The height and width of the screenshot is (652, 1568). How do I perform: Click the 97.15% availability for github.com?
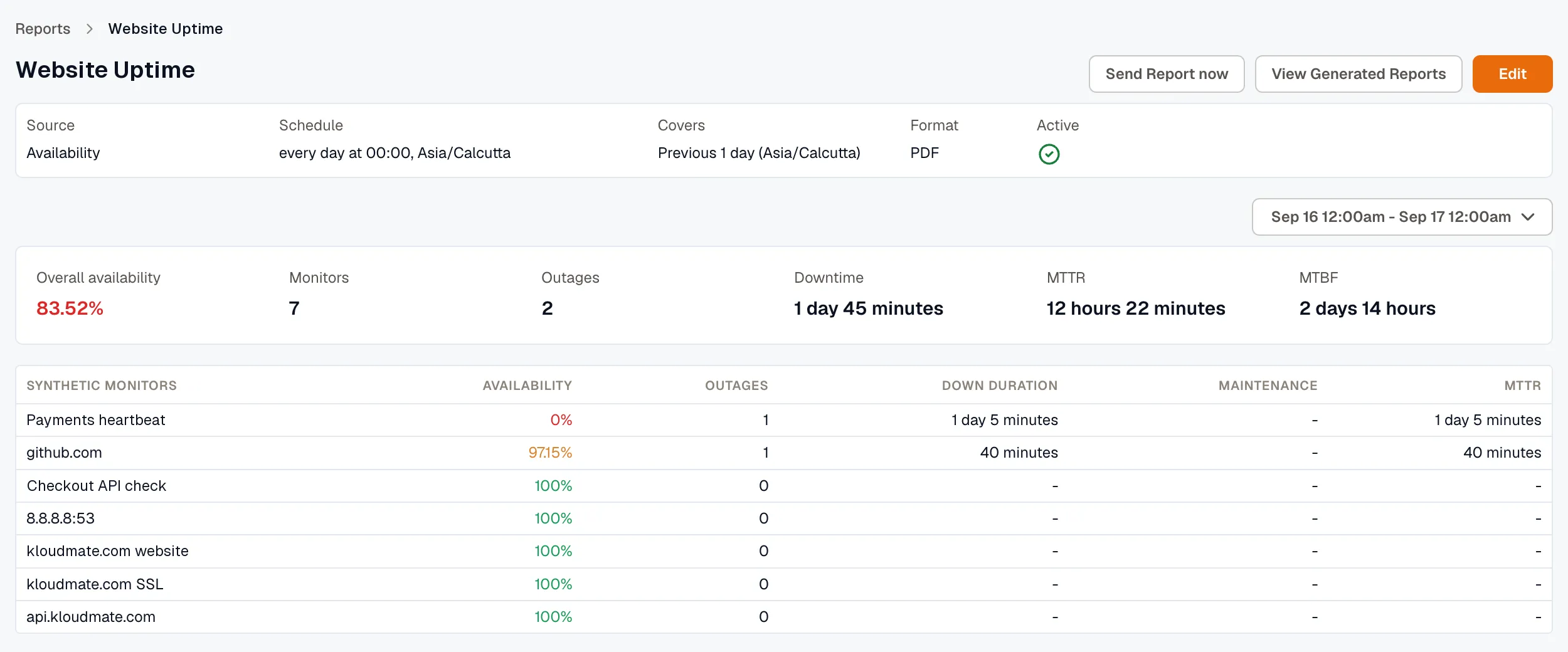coord(550,453)
